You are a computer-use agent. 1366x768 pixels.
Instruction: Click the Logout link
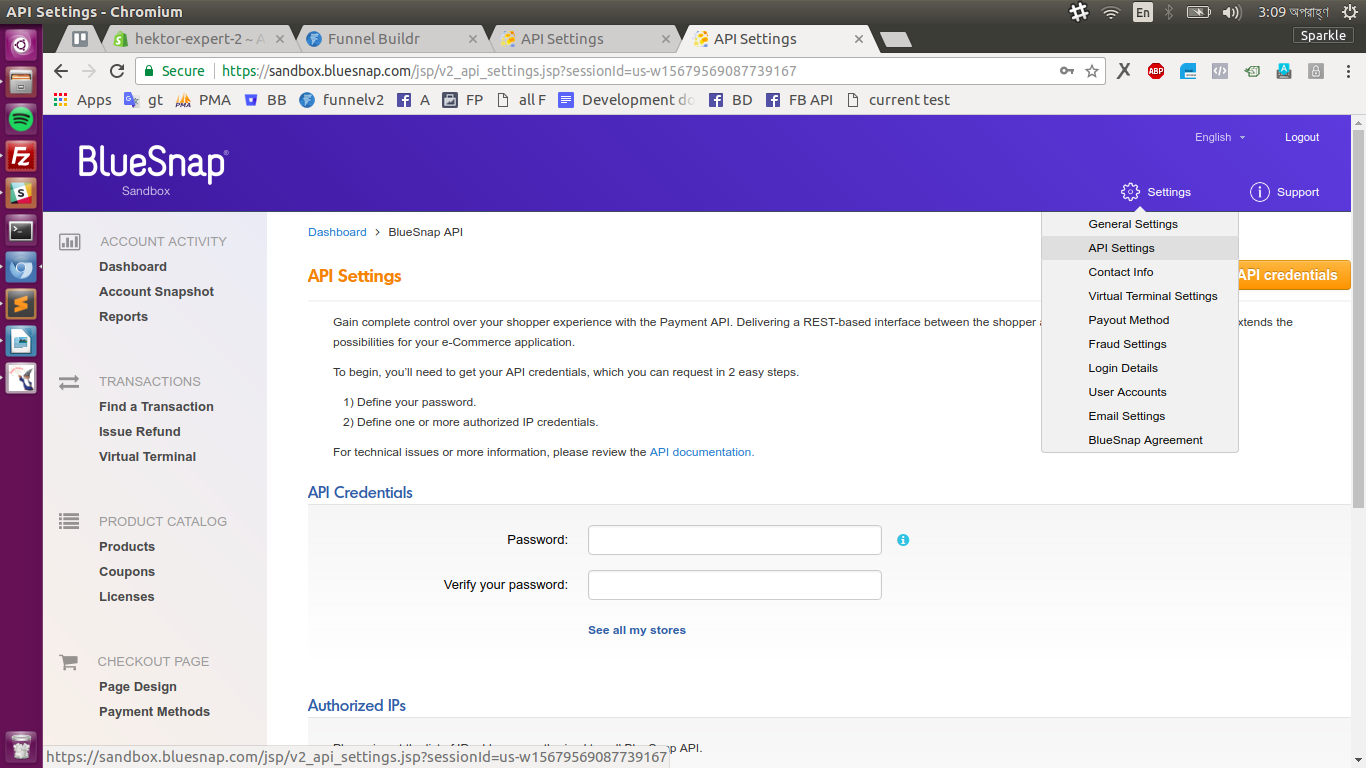[1302, 138]
